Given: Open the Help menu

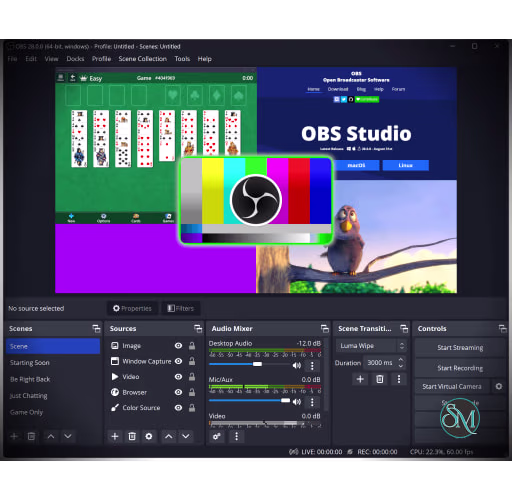Looking at the screenshot, I should click(205, 59).
